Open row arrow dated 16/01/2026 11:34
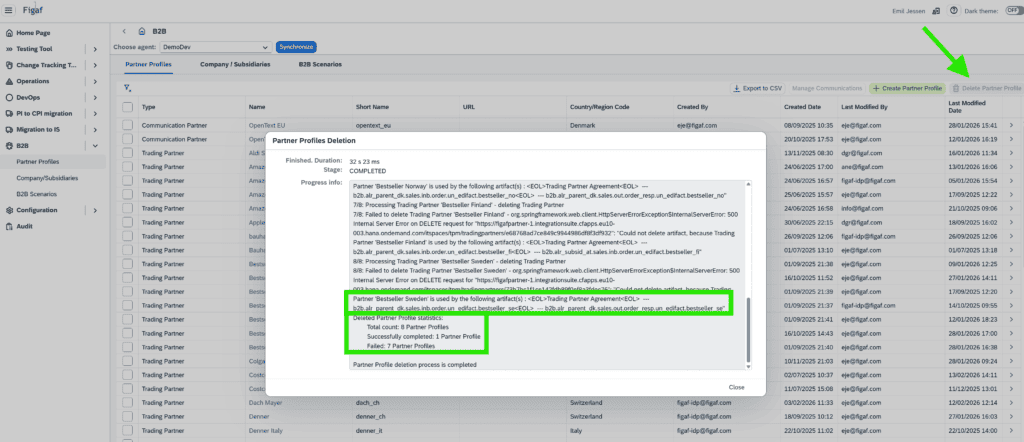The width and height of the screenshot is (1024, 442). click(1012, 153)
